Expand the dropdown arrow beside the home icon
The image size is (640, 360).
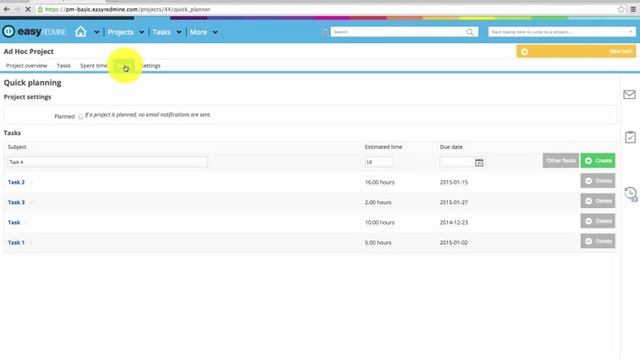pyautogui.click(x=96, y=32)
